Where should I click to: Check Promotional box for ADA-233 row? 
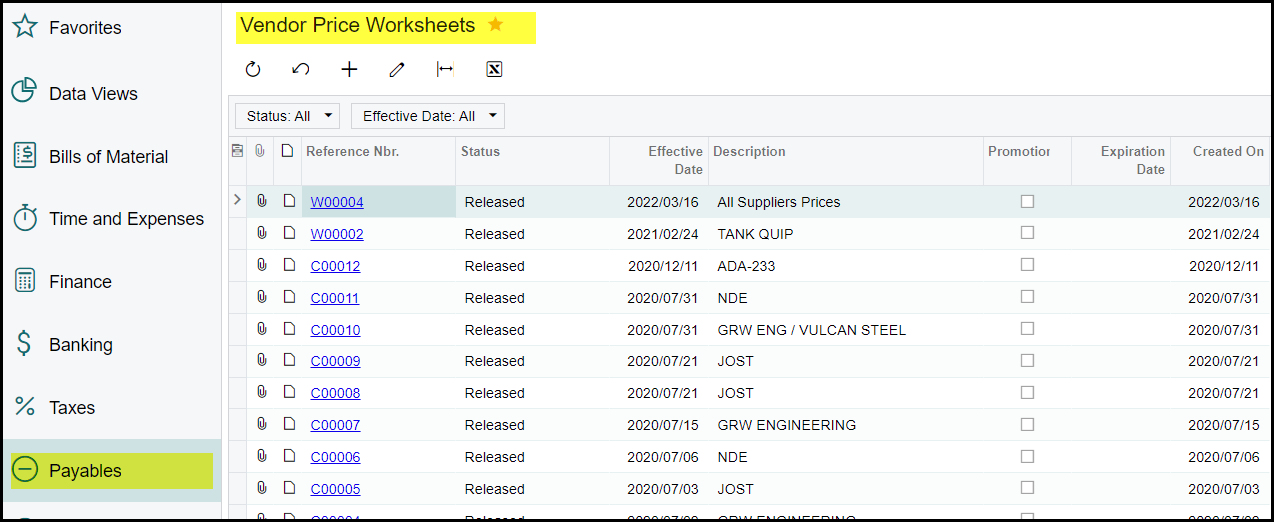click(x=1027, y=265)
